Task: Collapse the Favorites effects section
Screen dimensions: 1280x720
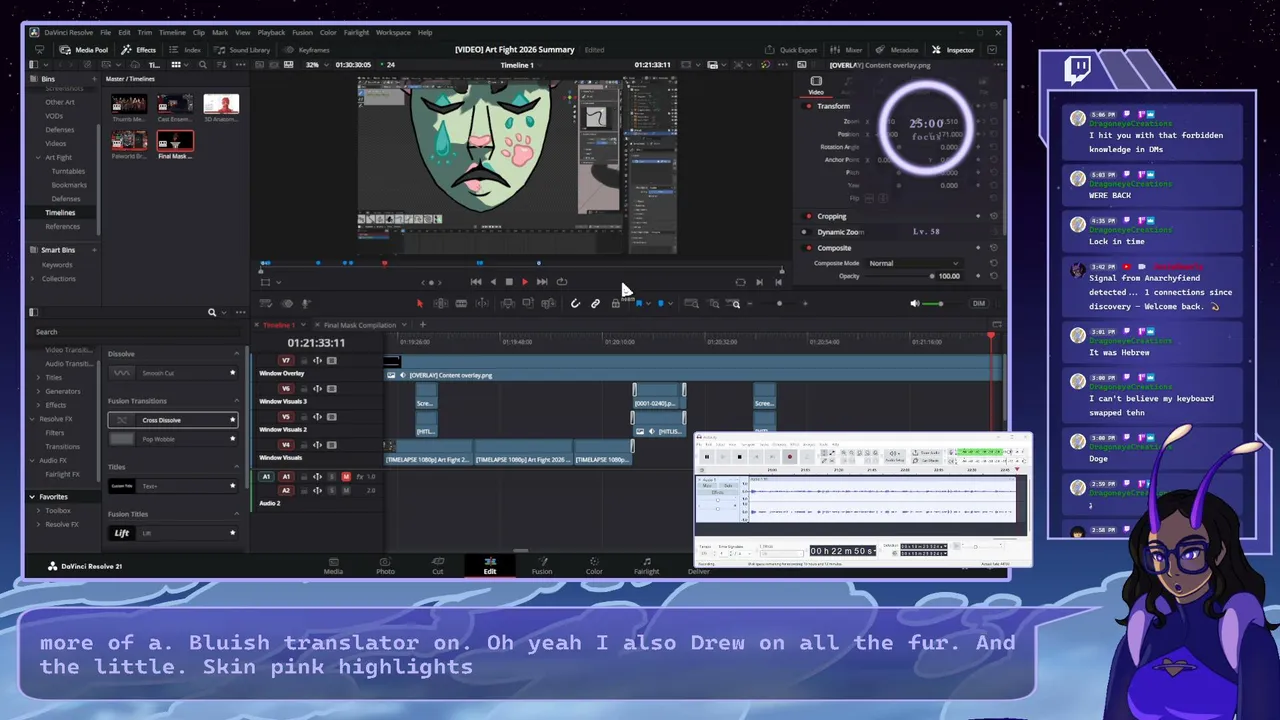Action: coord(32,497)
